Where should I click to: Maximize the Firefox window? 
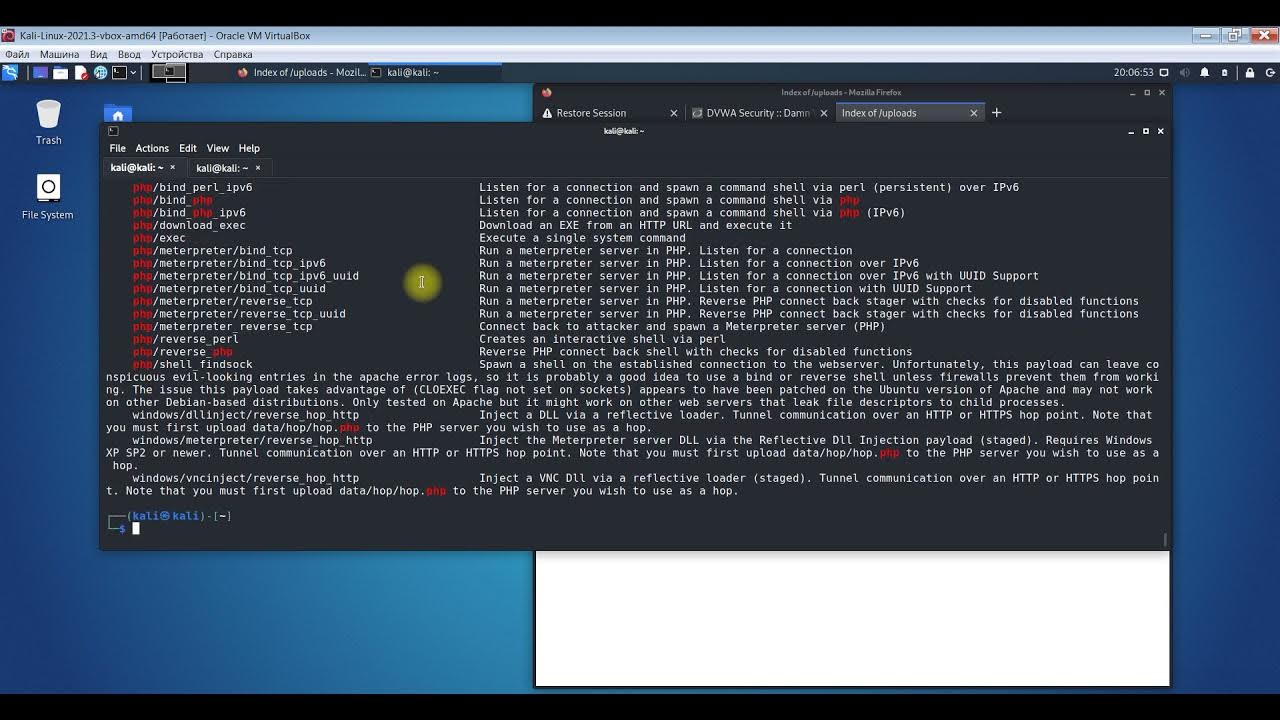(x=1146, y=93)
